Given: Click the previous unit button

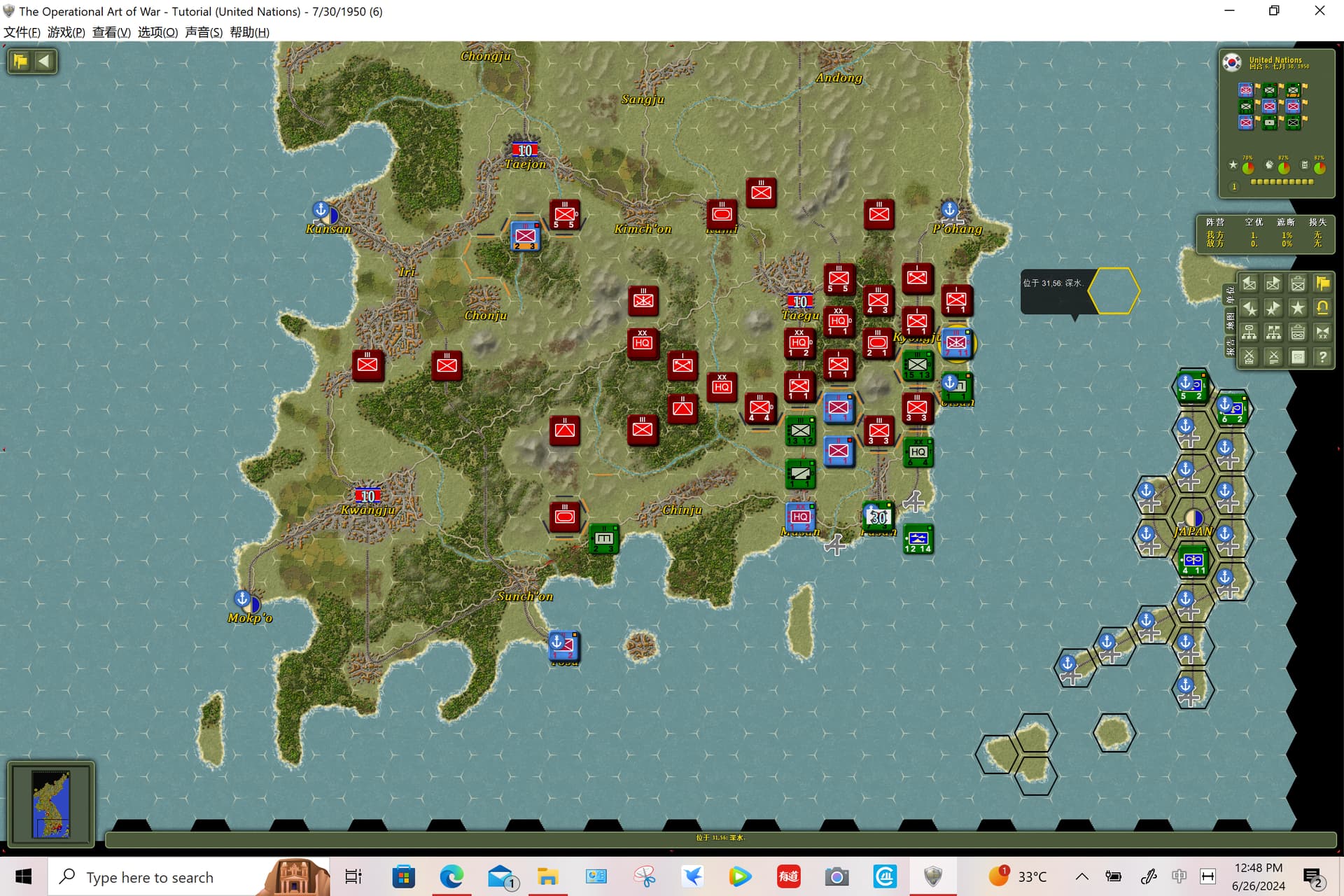Looking at the screenshot, I should tap(1249, 283).
